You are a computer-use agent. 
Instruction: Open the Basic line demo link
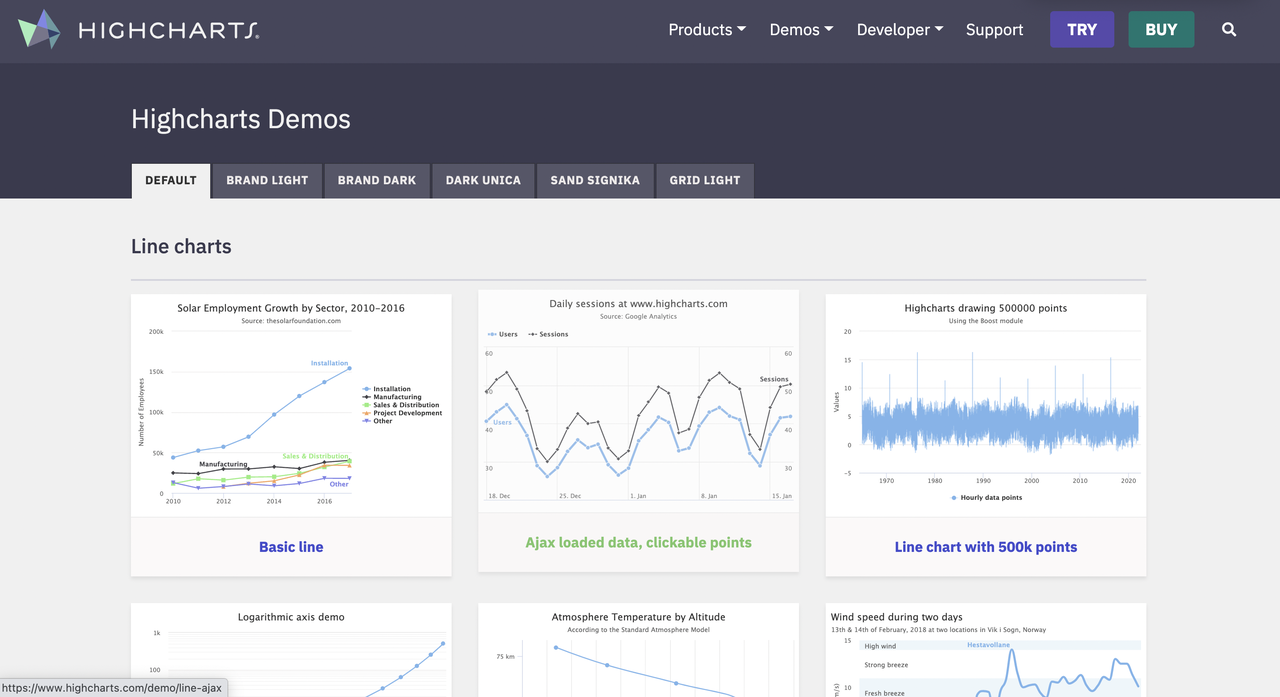291,547
